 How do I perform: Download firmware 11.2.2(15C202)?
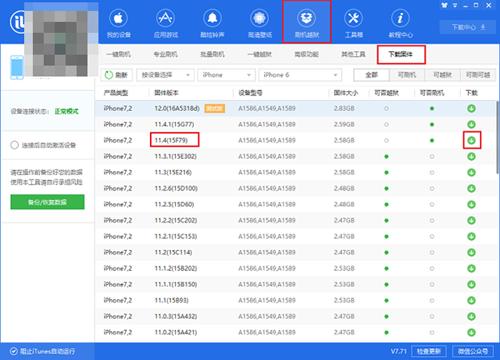(471, 220)
